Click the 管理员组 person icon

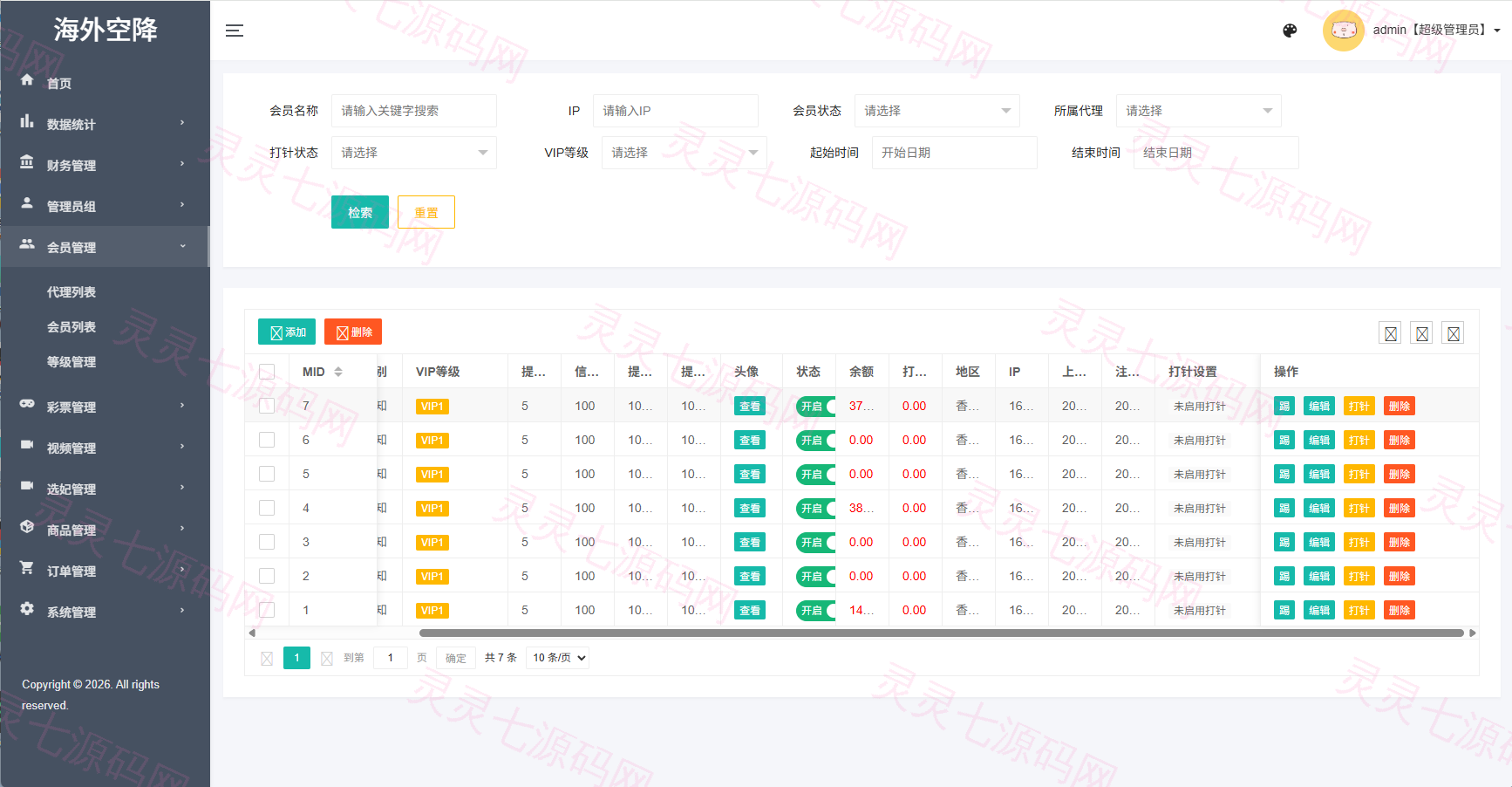click(27, 203)
